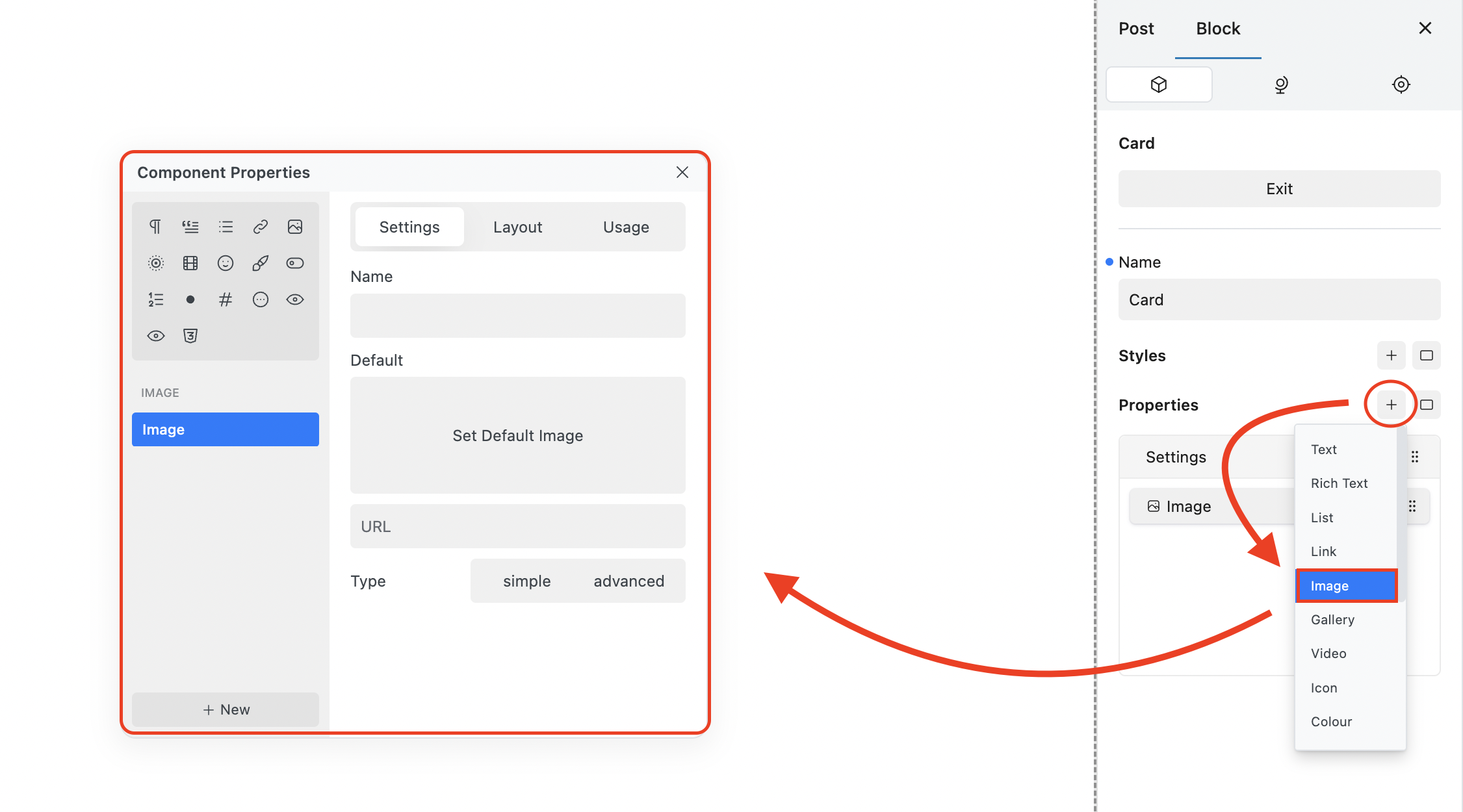1463x812 pixels.
Task: Click the URL input field
Action: tap(517, 526)
